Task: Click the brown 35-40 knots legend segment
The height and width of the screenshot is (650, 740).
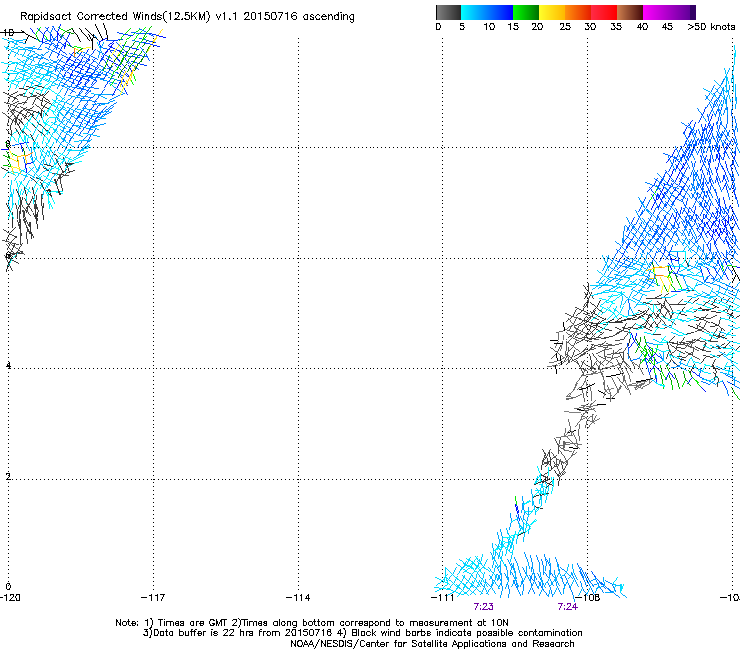Action: pyautogui.click(x=630, y=12)
